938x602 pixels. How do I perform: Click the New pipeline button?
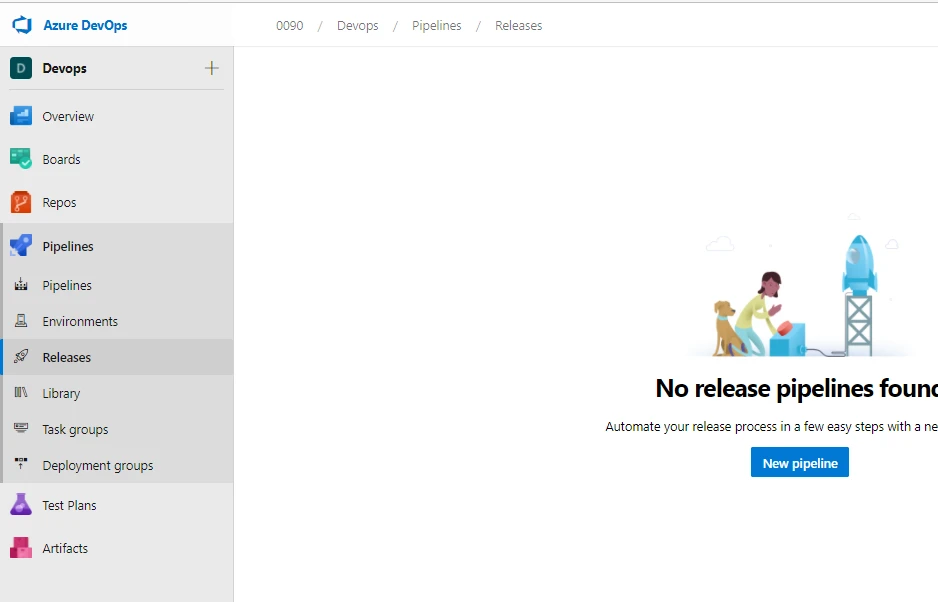[x=799, y=462]
